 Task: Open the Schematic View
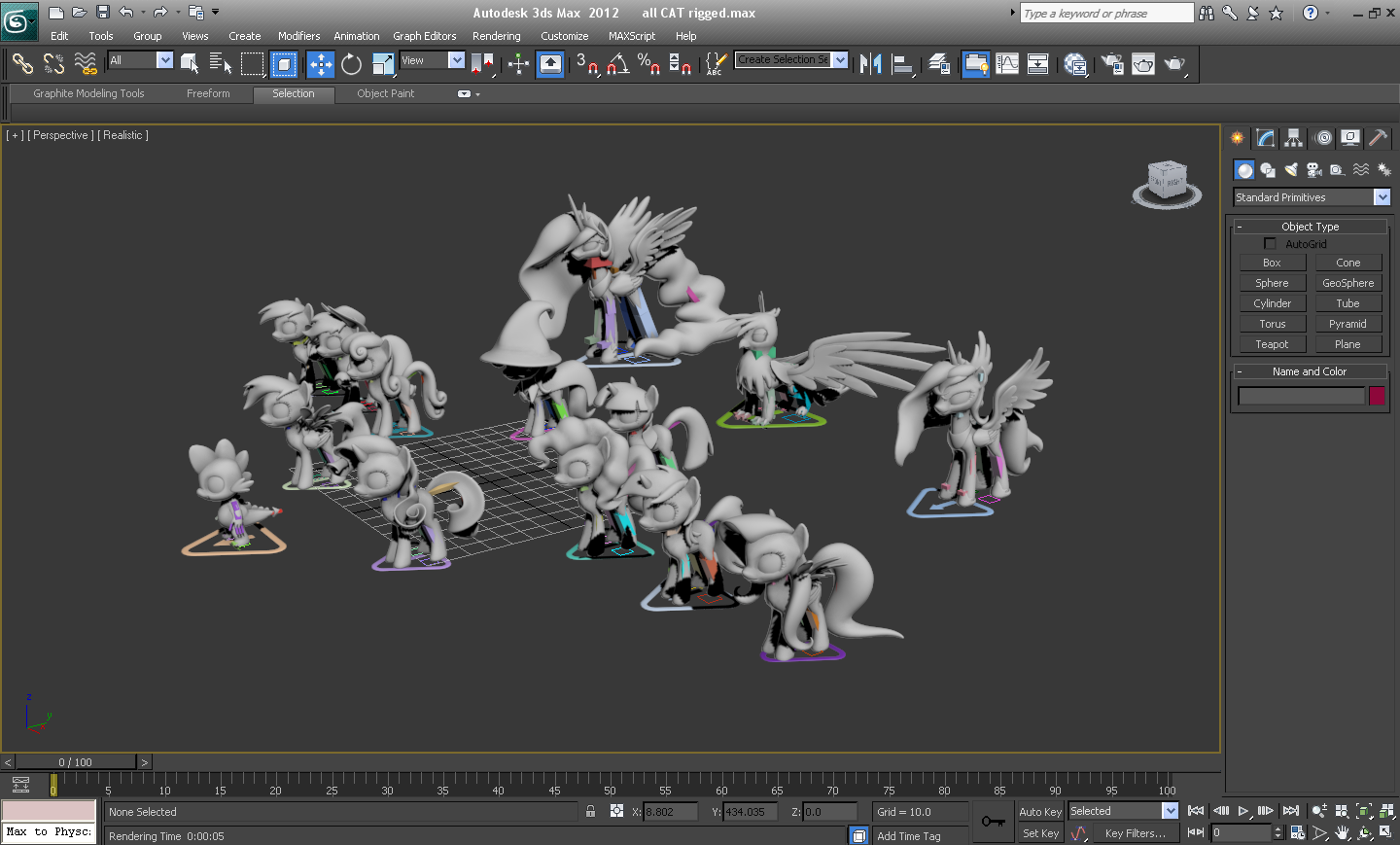[x=1037, y=64]
